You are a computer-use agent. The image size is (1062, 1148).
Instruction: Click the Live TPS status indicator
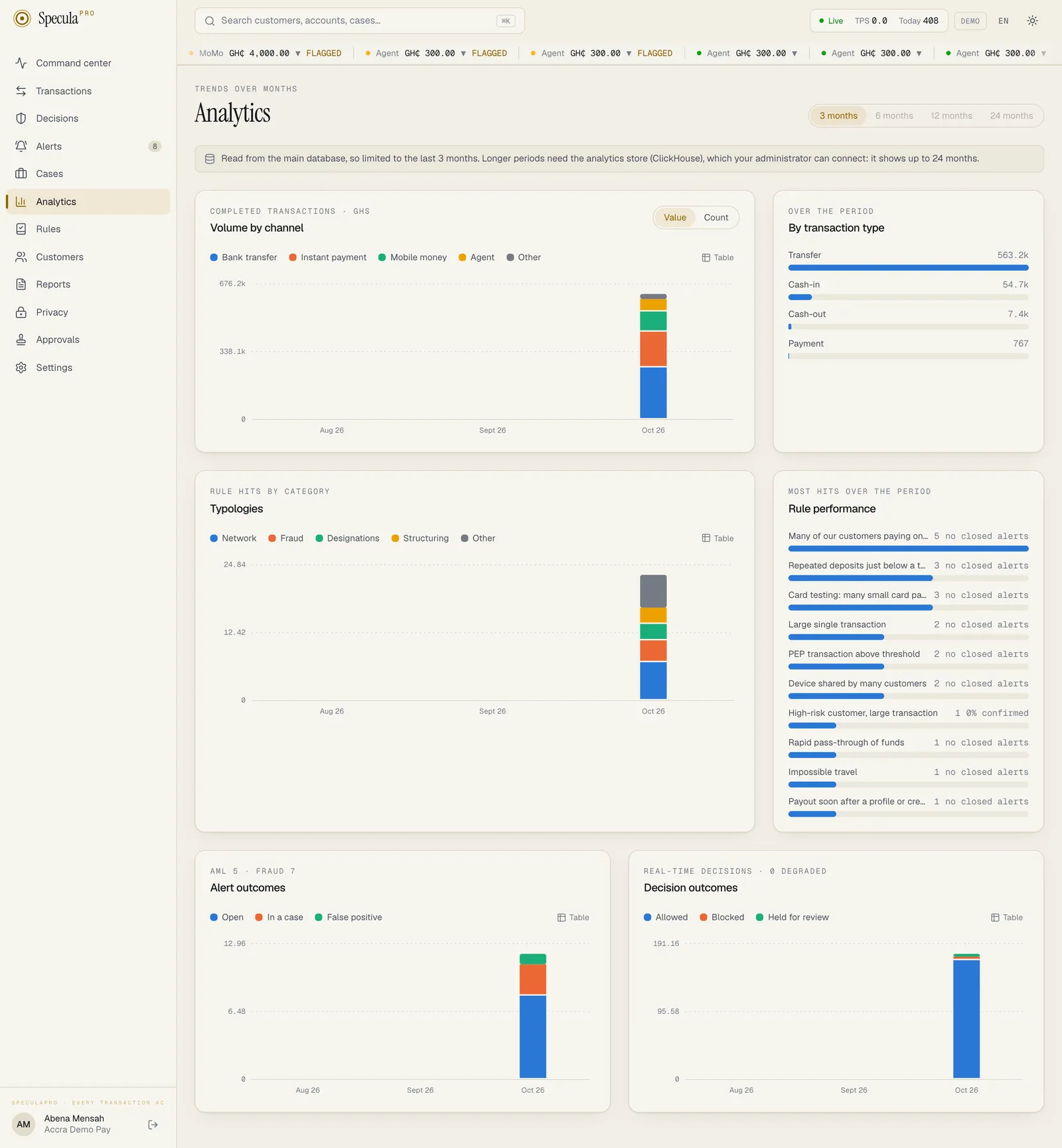point(879,21)
